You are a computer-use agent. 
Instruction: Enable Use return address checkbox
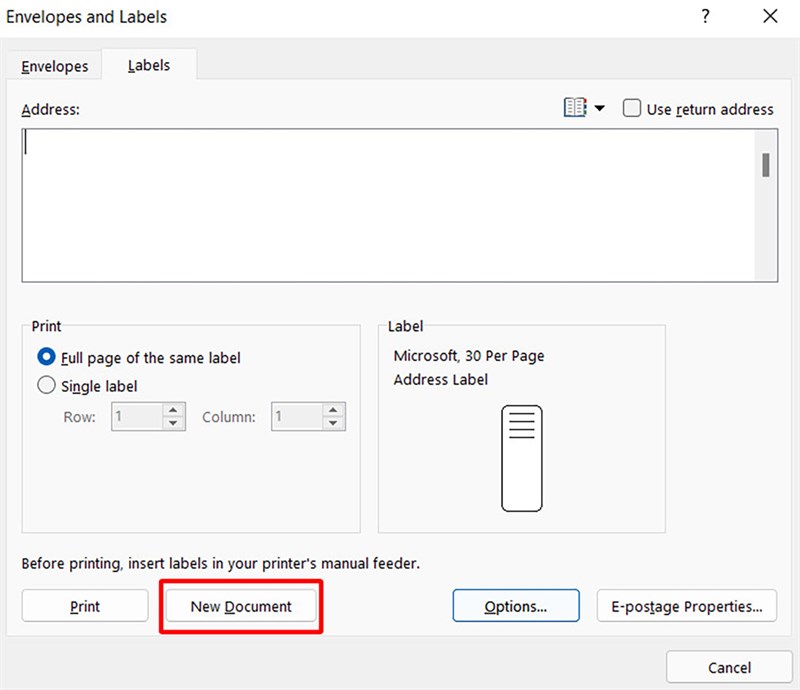tap(632, 109)
